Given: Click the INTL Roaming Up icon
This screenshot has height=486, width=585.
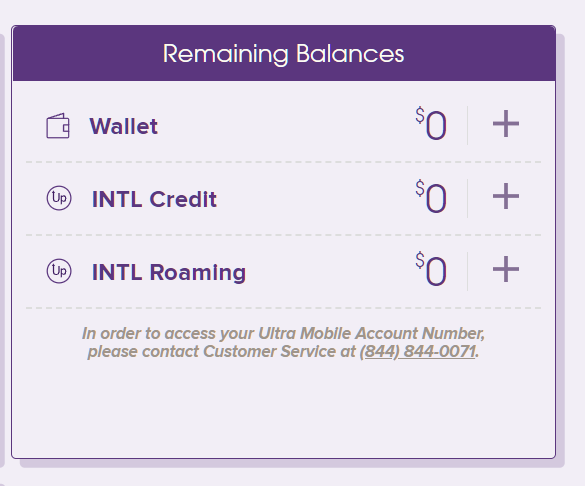Looking at the screenshot, I should 59,271.
